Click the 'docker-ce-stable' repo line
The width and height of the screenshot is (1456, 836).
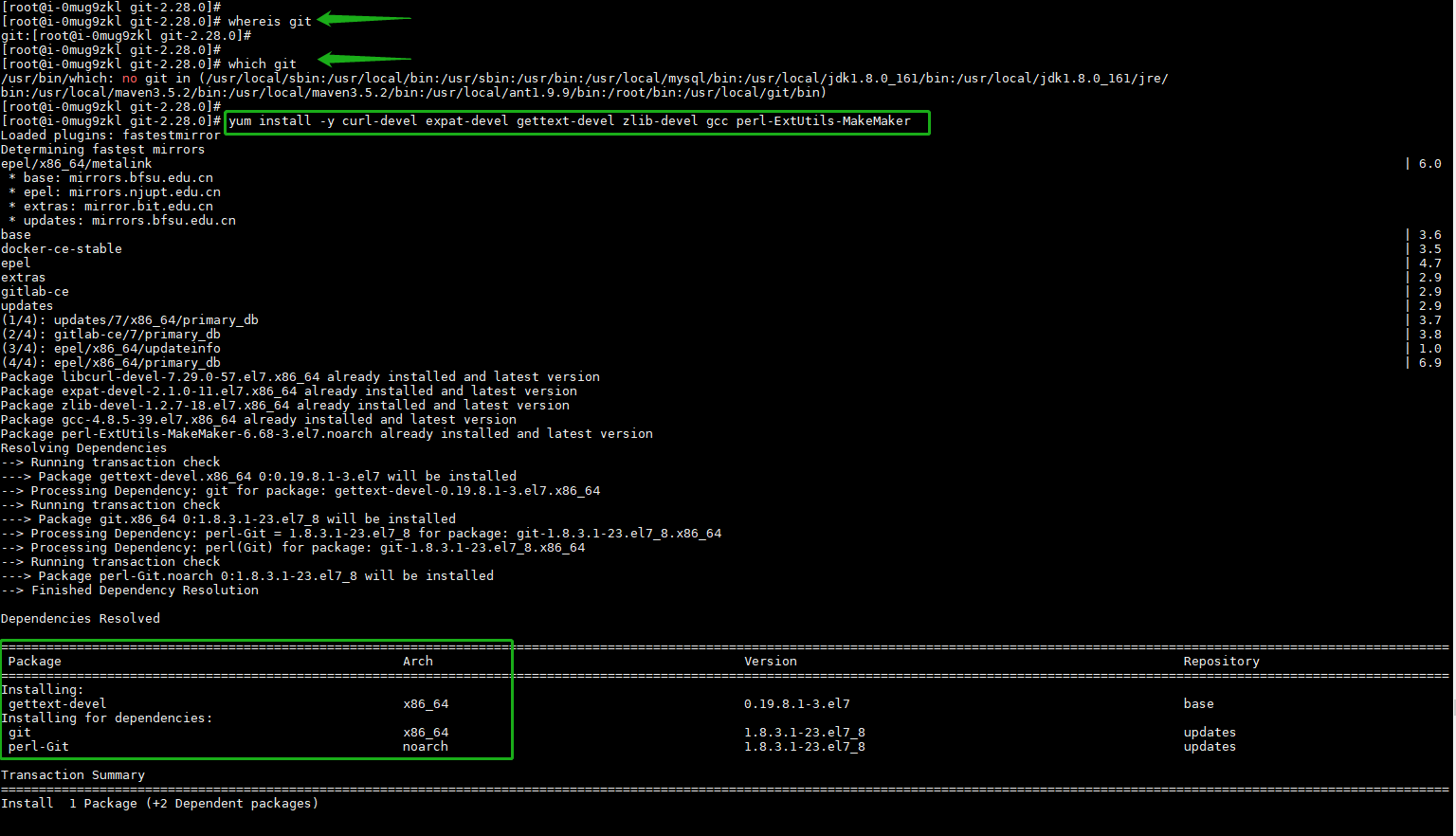pos(62,249)
